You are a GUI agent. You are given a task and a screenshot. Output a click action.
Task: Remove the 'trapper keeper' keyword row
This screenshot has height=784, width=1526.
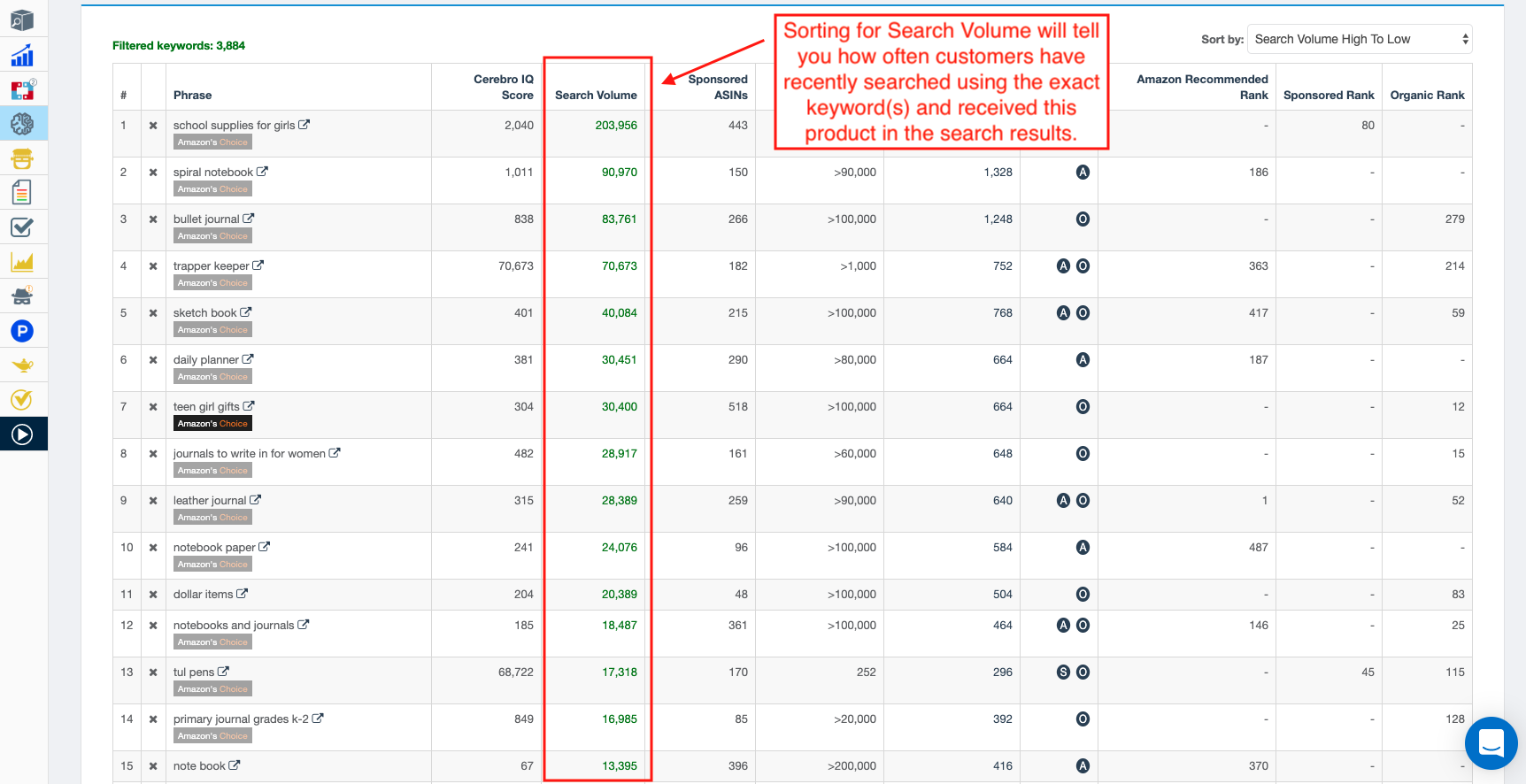coord(153,266)
